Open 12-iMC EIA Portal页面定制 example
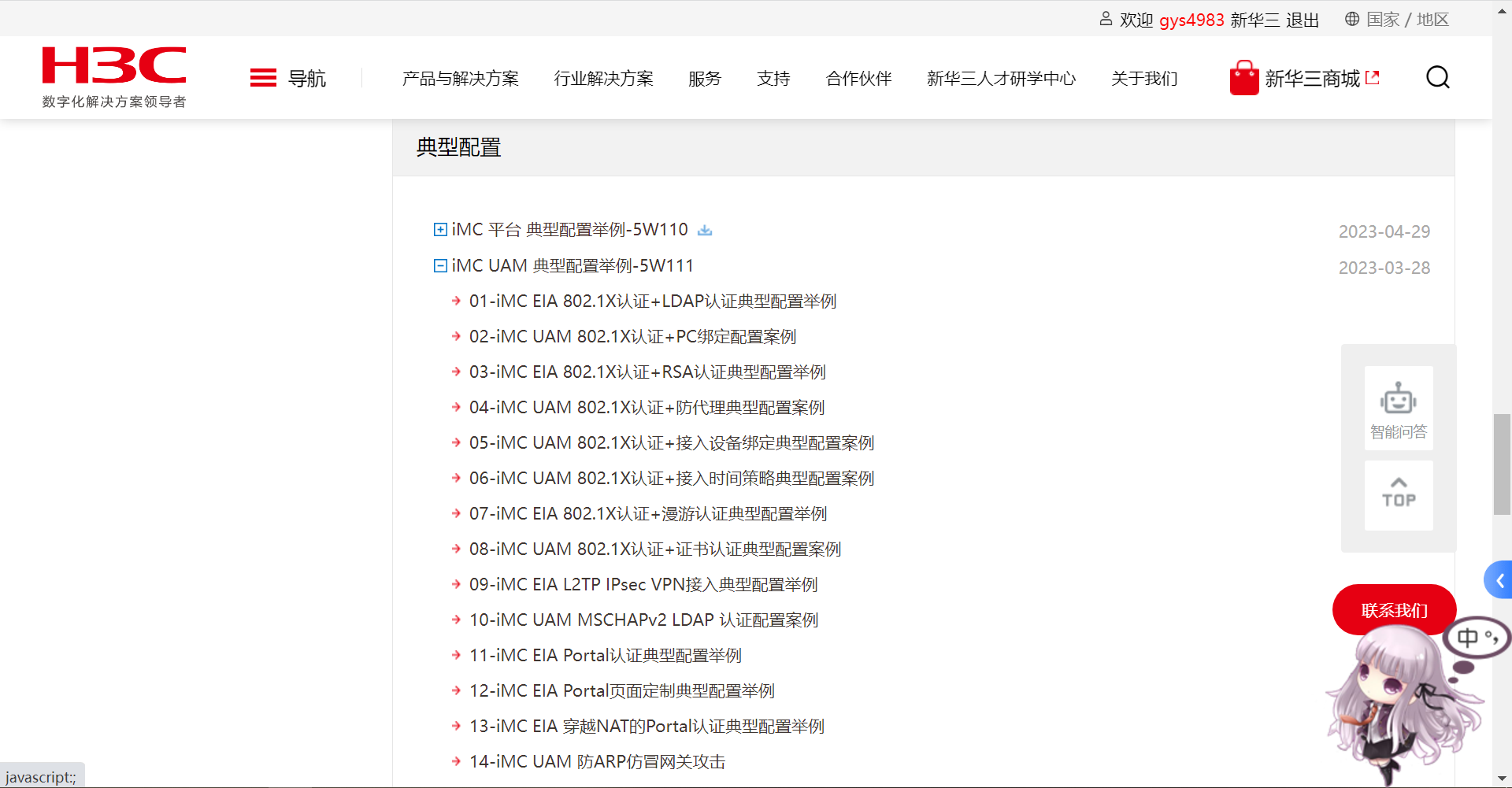 tap(622, 691)
